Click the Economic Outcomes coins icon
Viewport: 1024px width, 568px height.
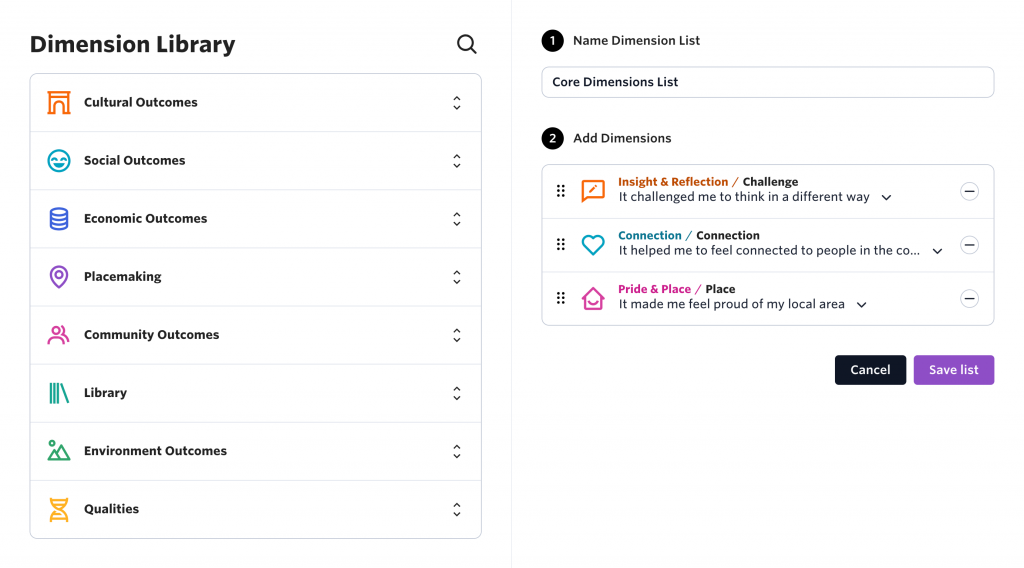[59, 219]
